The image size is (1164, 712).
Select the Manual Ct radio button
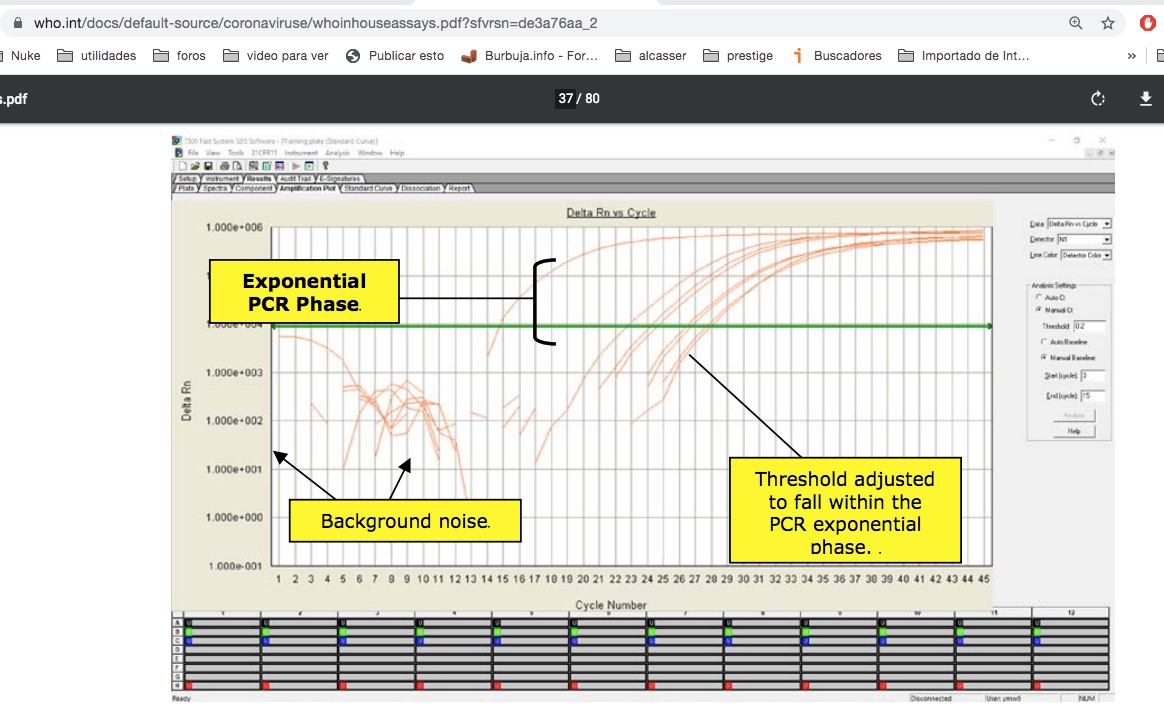coord(1038,310)
